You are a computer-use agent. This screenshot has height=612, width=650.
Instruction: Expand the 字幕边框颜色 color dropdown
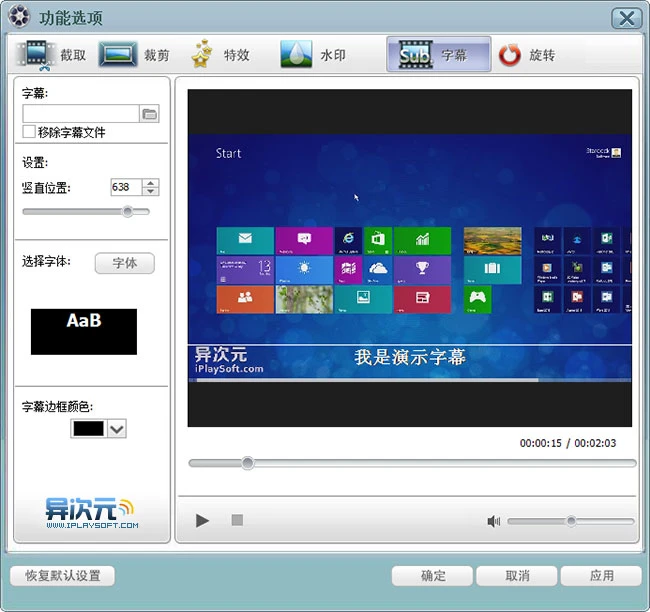(116, 429)
